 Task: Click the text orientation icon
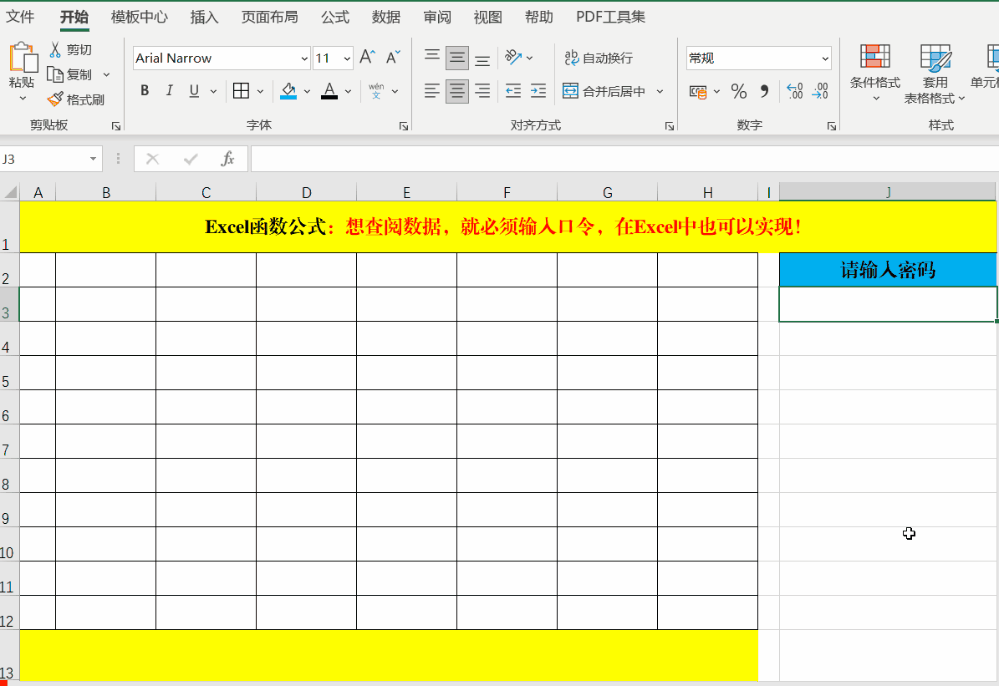pos(513,57)
